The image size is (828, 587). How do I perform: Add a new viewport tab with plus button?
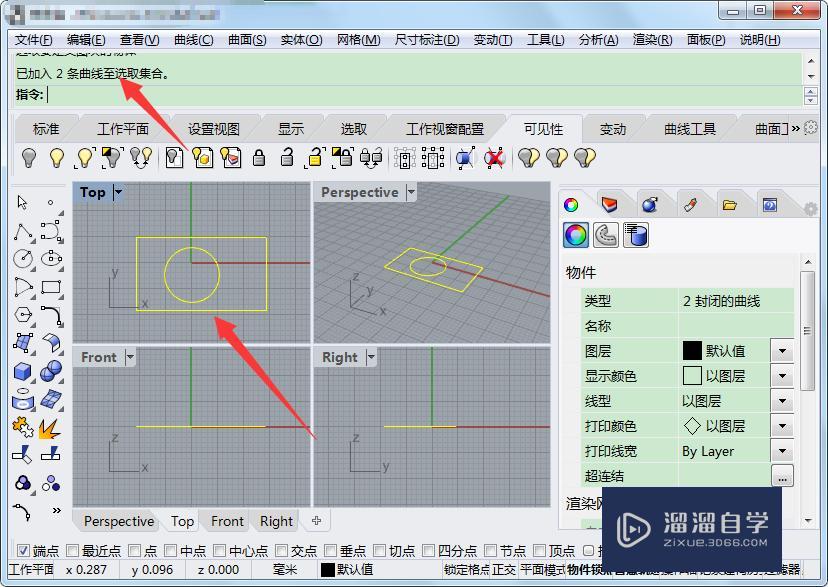click(x=316, y=521)
